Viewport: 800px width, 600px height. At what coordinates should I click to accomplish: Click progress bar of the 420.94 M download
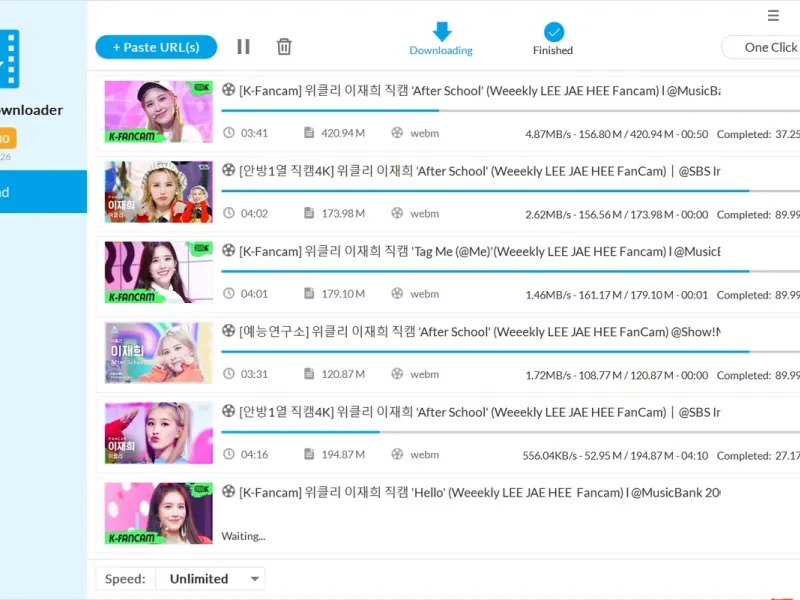[511, 110]
